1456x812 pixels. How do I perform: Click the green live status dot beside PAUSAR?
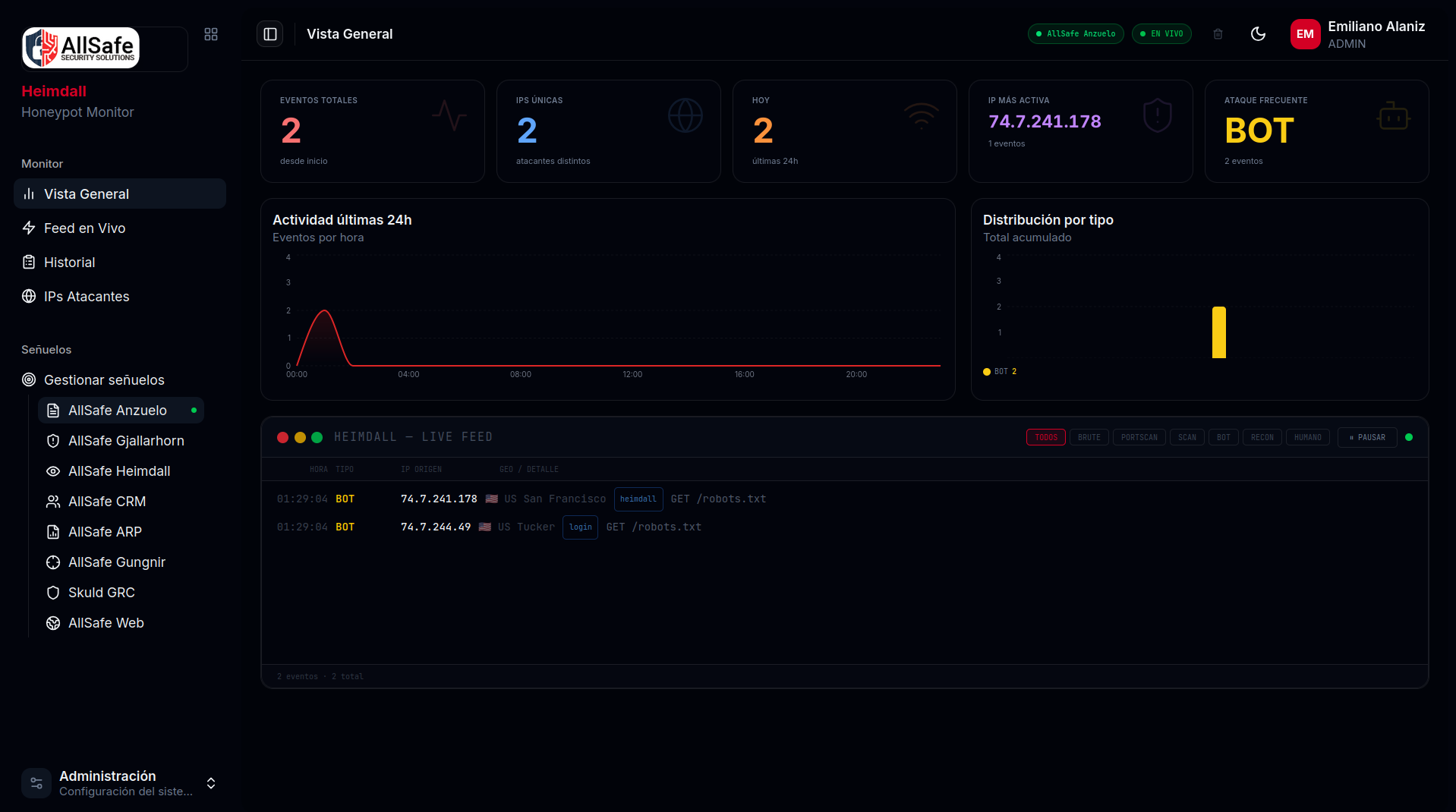(x=1409, y=437)
